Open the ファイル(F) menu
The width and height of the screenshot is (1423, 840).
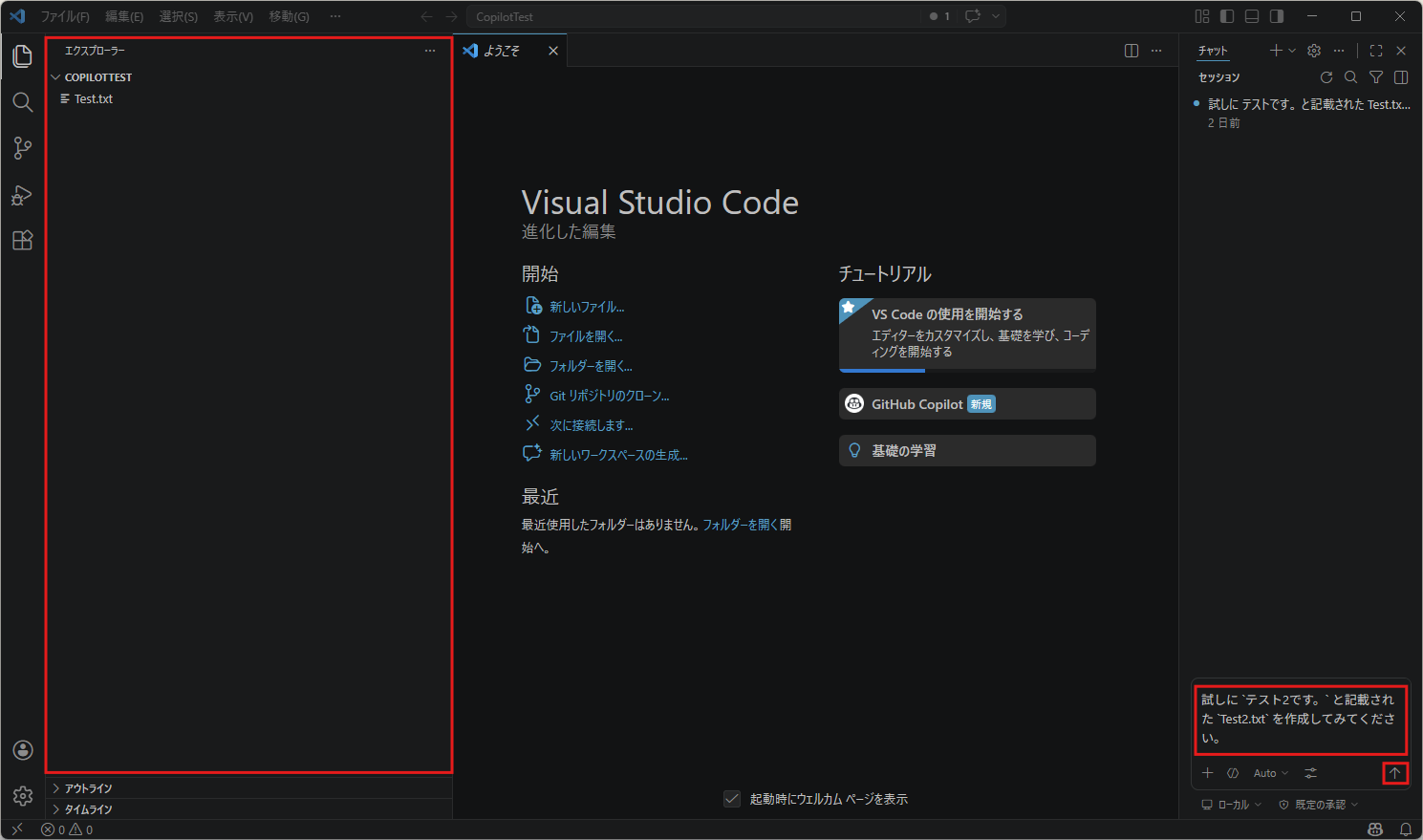click(65, 16)
